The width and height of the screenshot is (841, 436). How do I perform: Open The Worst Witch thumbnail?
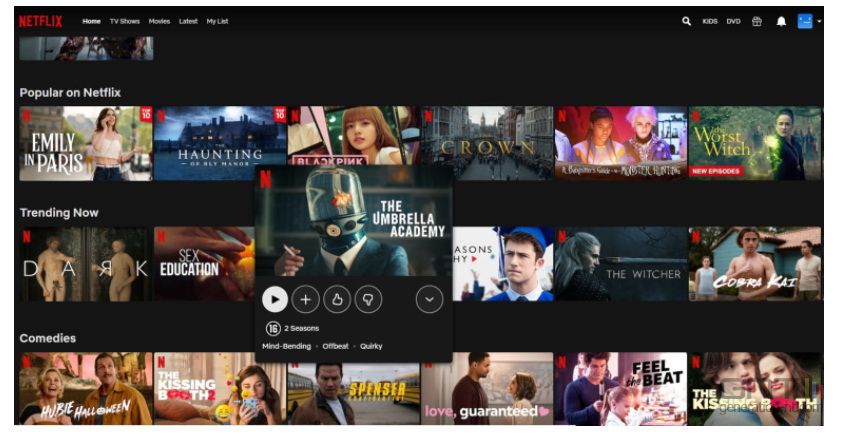[755, 143]
